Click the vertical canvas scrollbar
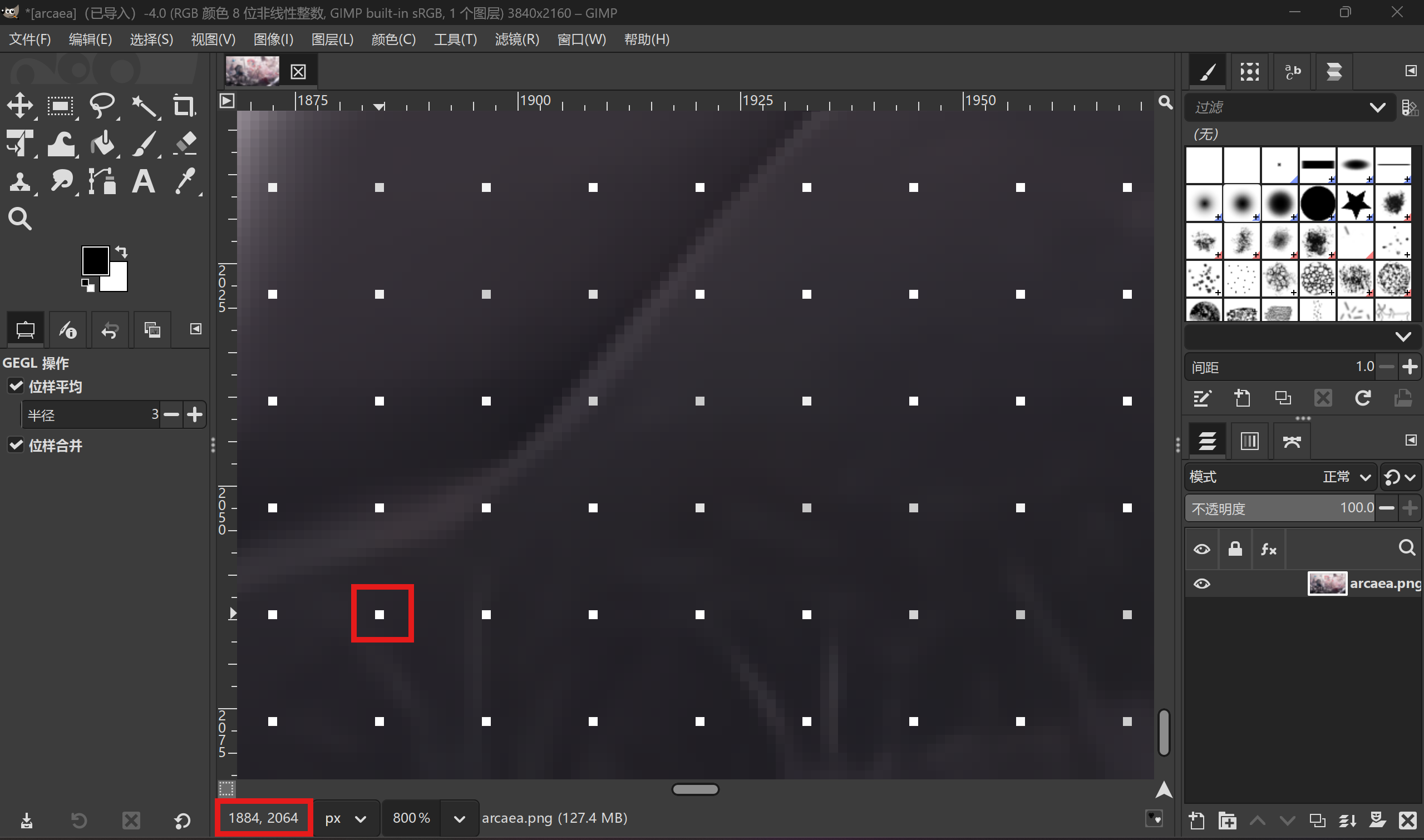 tap(1164, 733)
